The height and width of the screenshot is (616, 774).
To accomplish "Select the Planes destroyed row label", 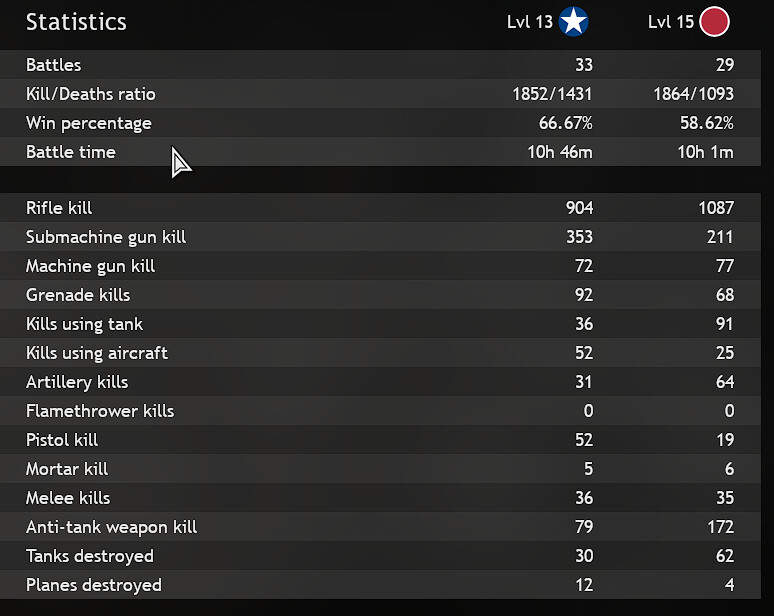I will pos(94,585).
